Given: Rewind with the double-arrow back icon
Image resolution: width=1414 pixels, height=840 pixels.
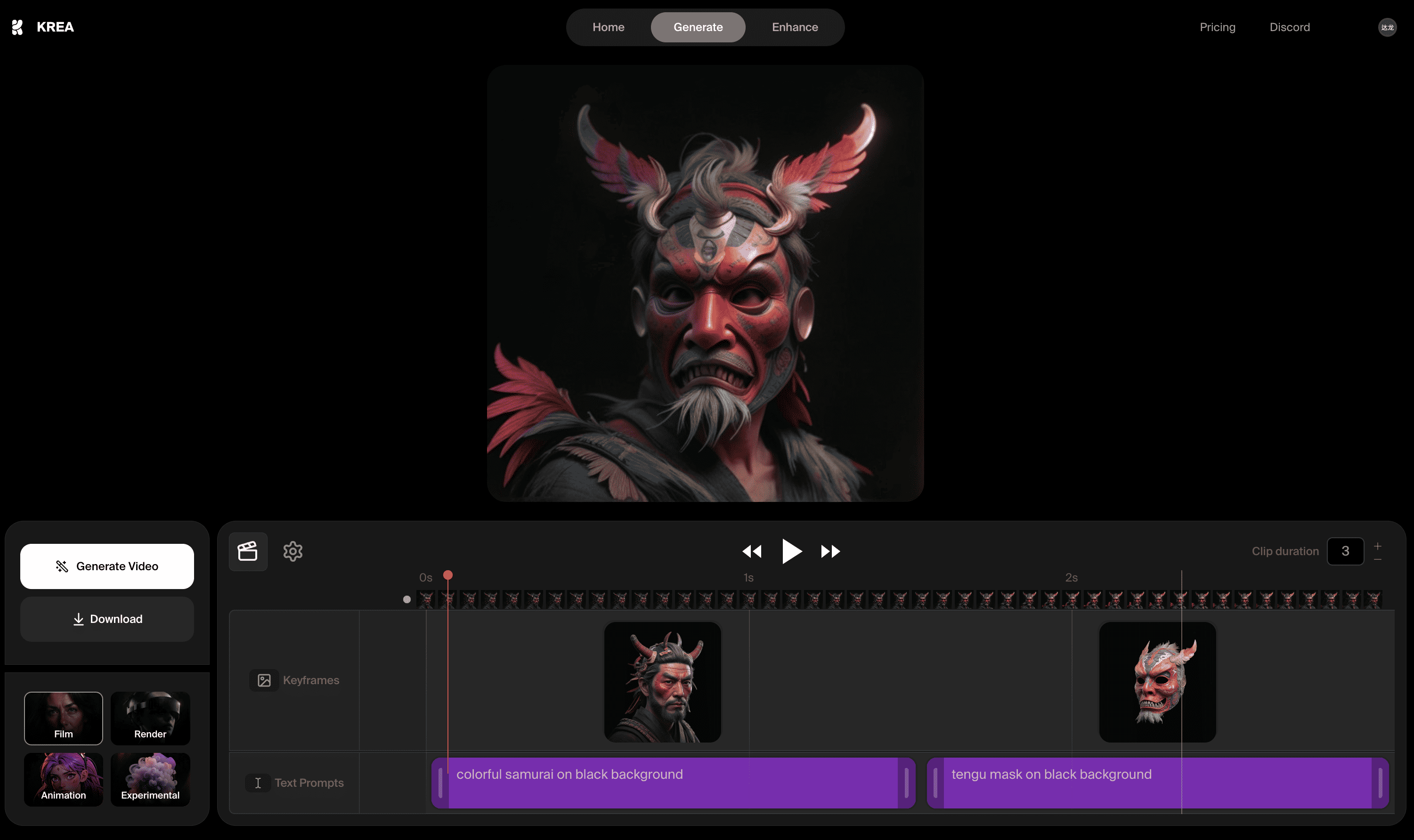Looking at the screenshot, I should pyautogui.click(x=752, y=551).
